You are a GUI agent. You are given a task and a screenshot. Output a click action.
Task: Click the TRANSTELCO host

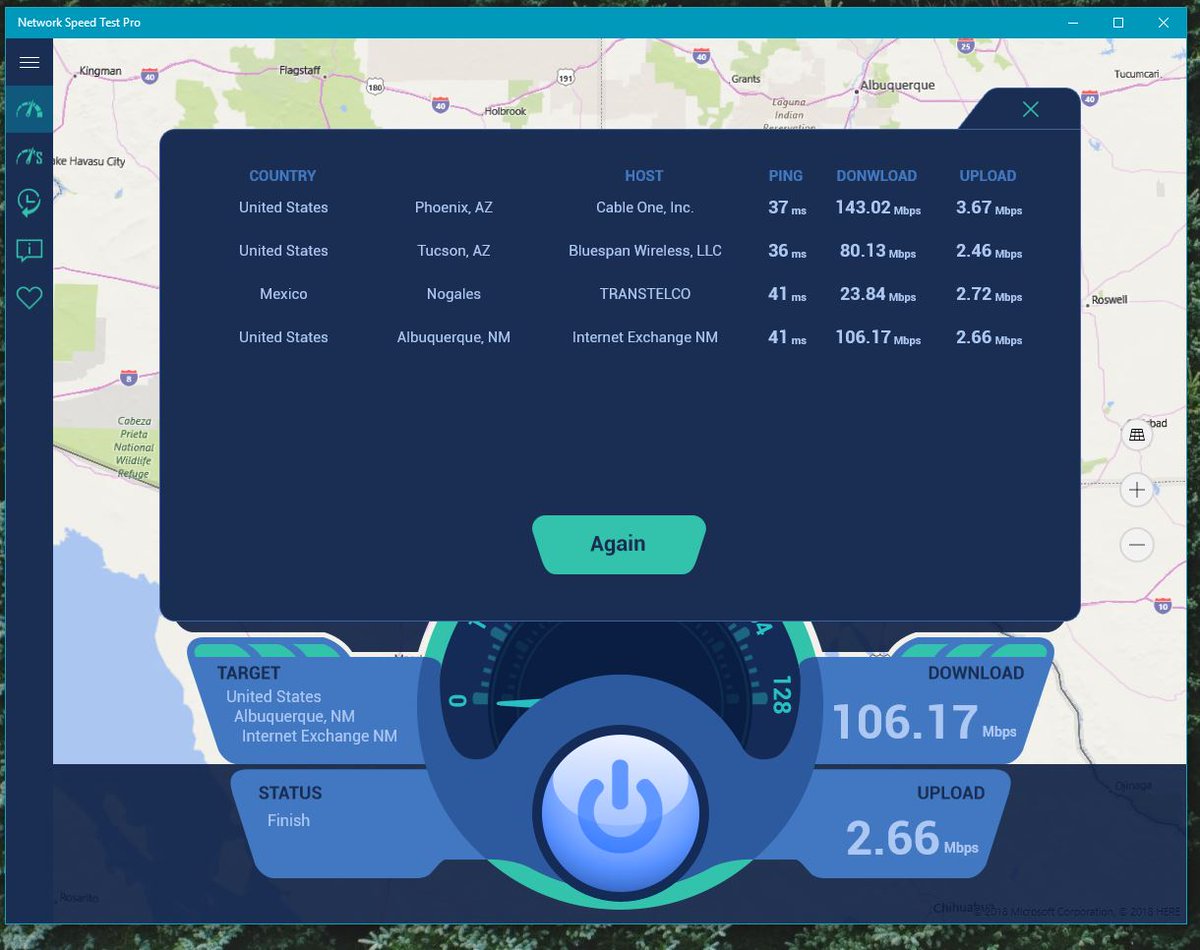645,294
